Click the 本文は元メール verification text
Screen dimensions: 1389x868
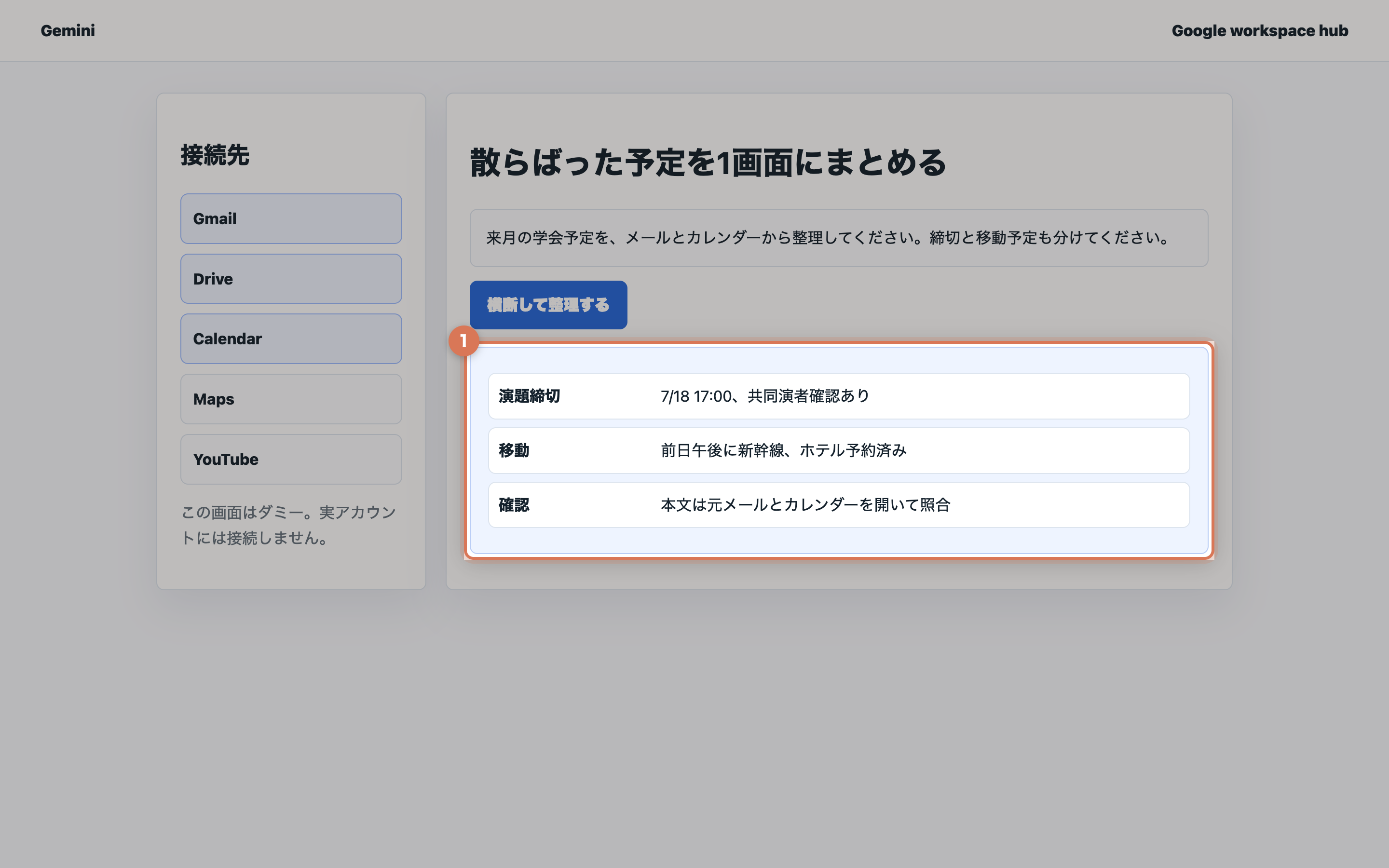(805, 504)
